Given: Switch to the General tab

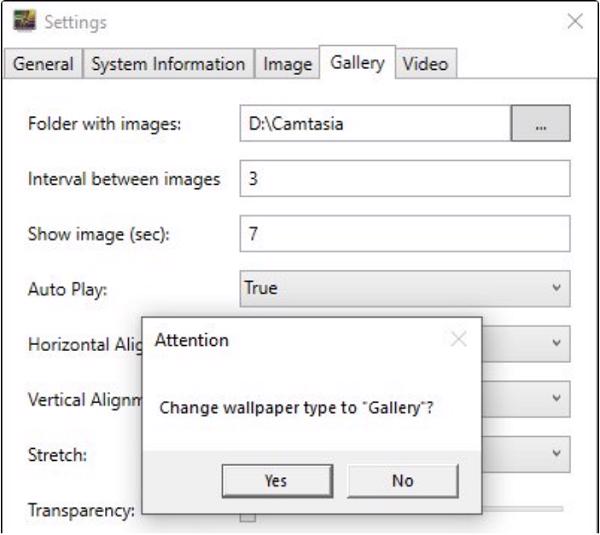Looking at the screenshot, I should pyautogui.click(x=43, y=64).
